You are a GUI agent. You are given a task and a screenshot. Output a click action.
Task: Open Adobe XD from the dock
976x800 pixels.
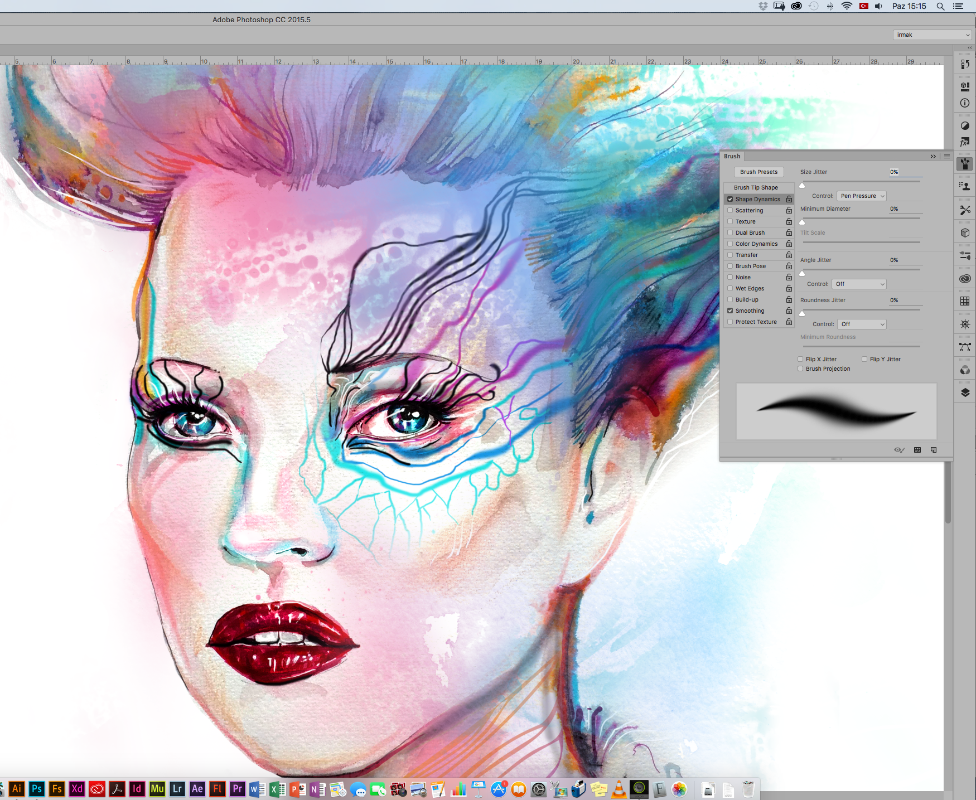coord(77,789)
